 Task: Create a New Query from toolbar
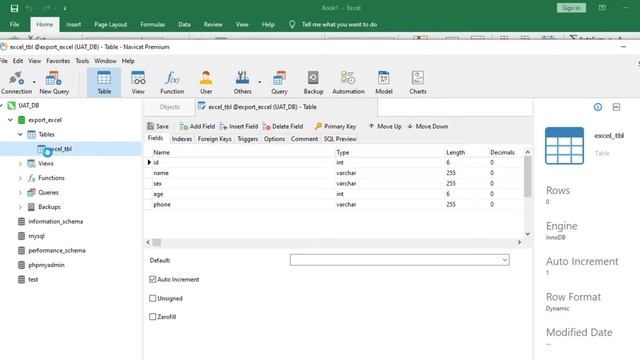(x=54, y=82)
